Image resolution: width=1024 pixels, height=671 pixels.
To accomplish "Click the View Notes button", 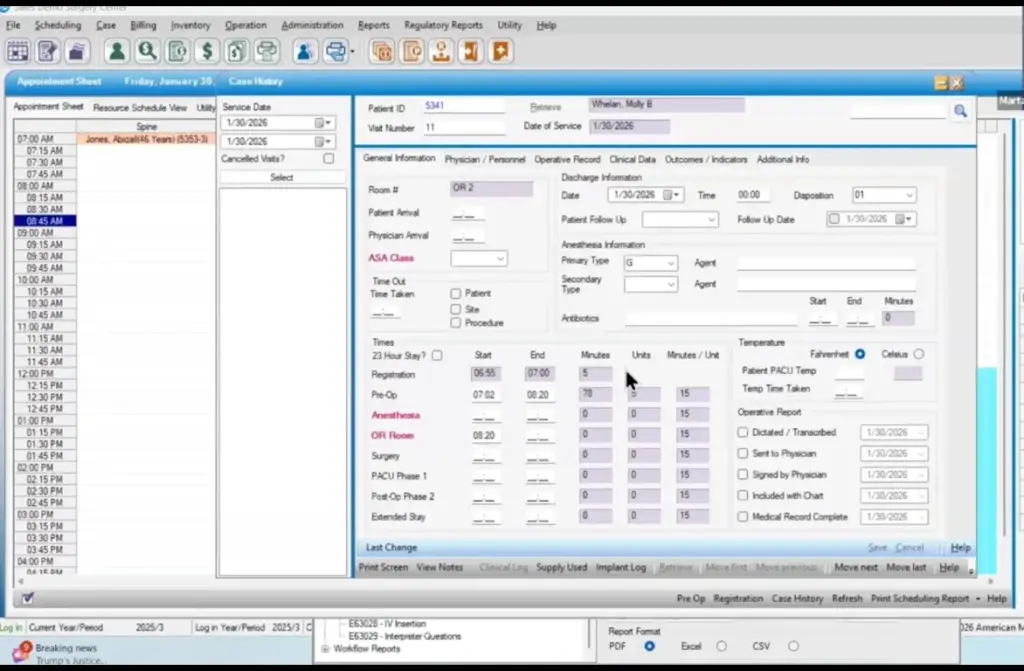I will point(440,567).
